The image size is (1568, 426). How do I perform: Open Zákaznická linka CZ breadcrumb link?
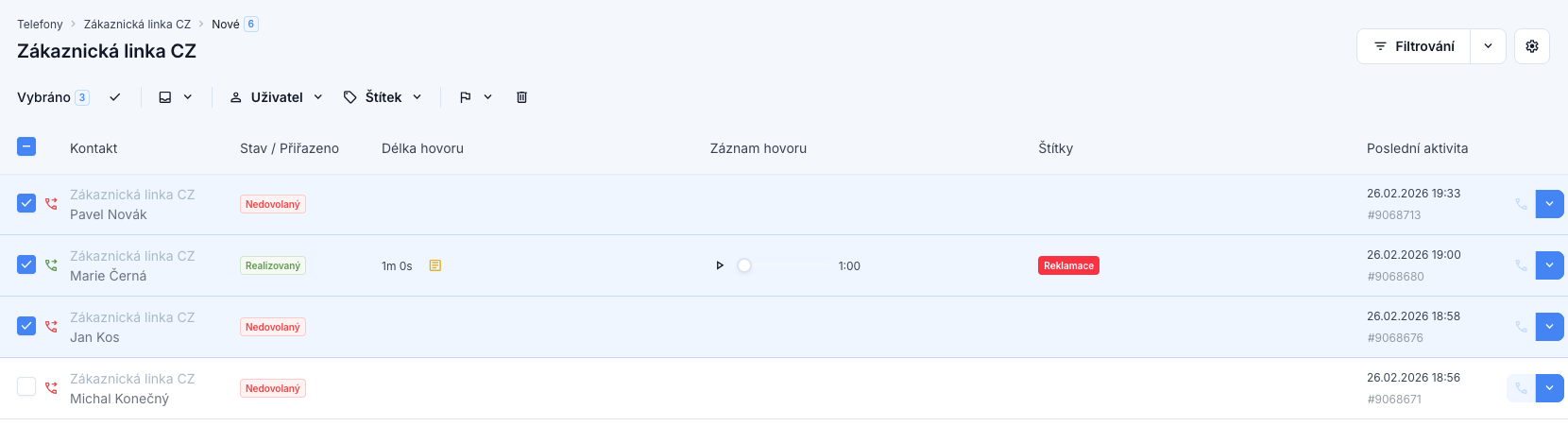pyautogui.click(x=137, y=25)
